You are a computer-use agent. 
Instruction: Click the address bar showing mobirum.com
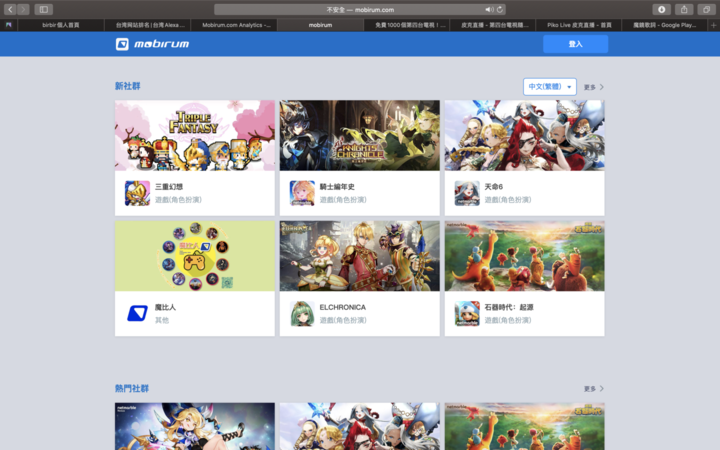pos(360,9)
